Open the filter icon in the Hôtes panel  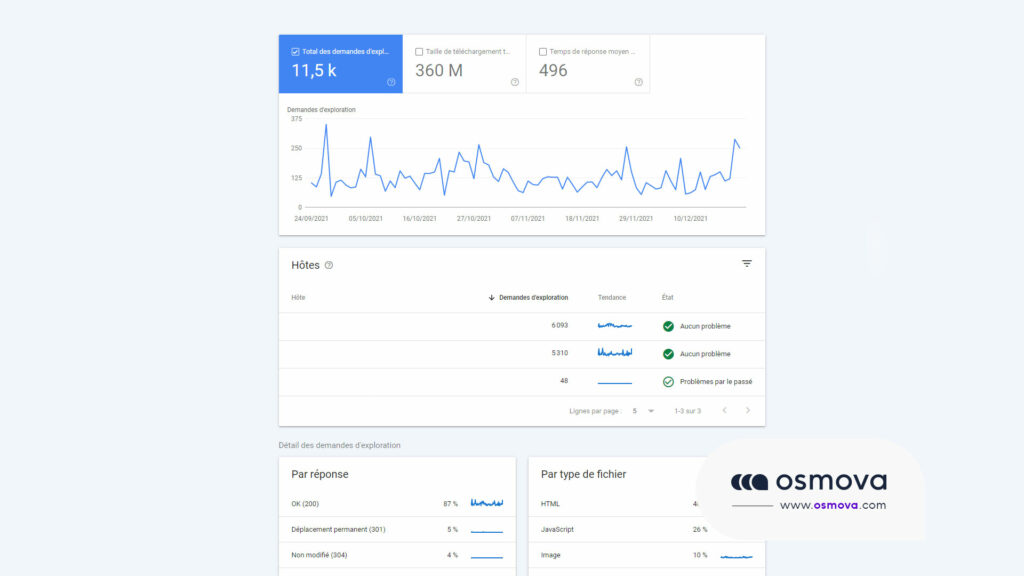(747, 263)
